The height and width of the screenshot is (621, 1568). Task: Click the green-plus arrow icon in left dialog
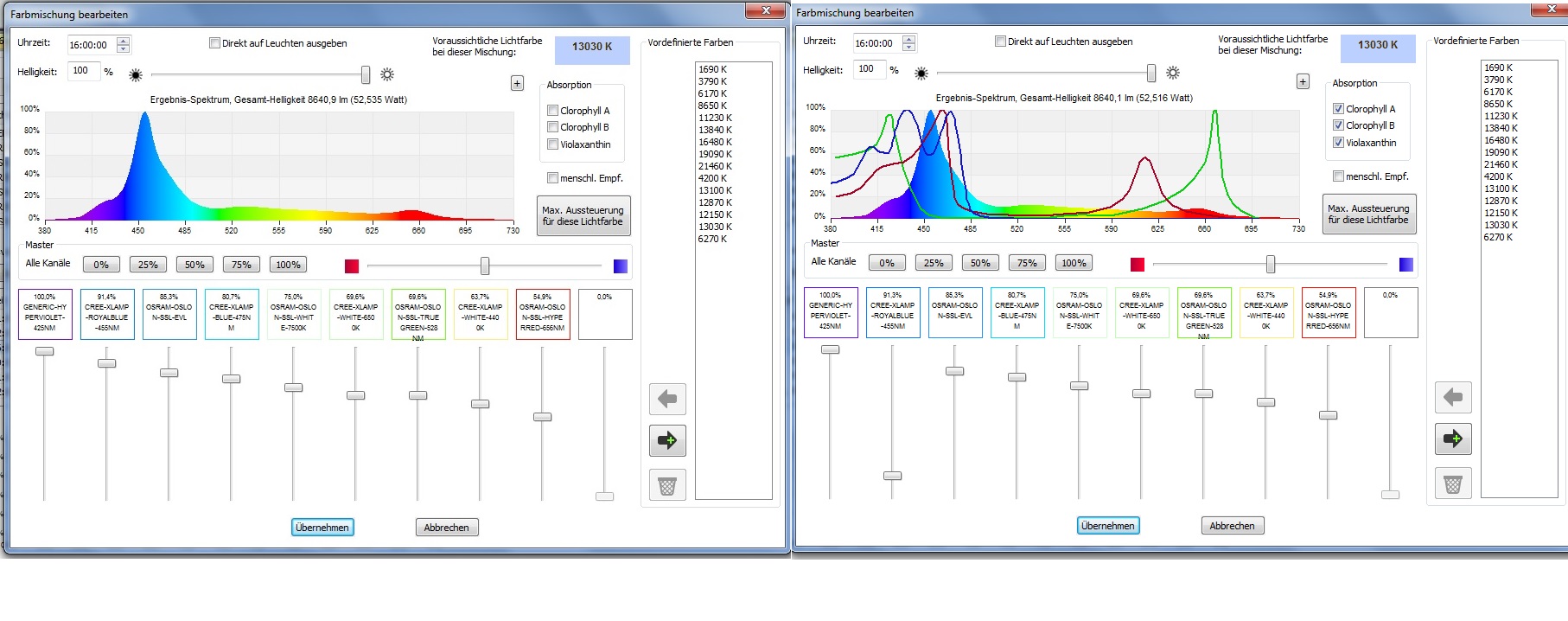click(x=667, y=441)
